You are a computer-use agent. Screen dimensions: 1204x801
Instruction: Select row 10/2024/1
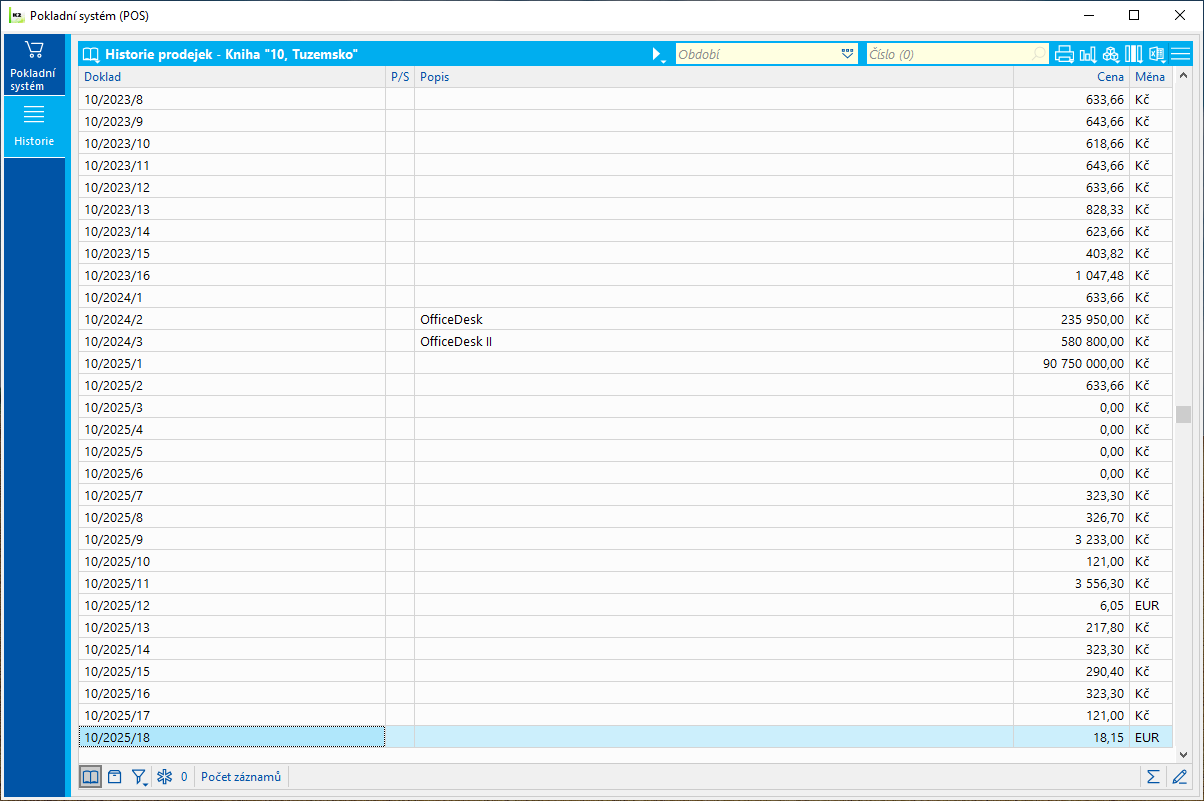click(x=625, y=297)
